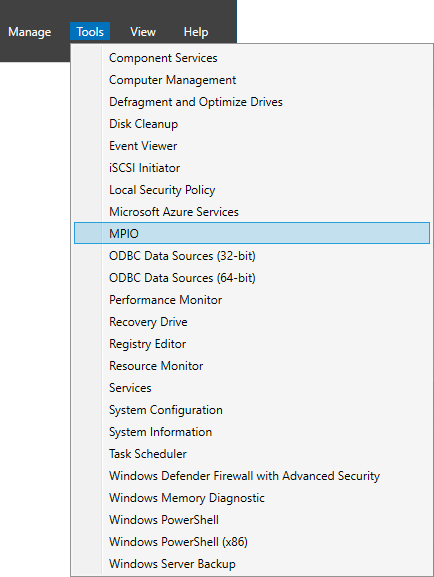Open Computer Management
Image resolution: width=434 pixels, height=577 pixels.
[x=252, y=80]
